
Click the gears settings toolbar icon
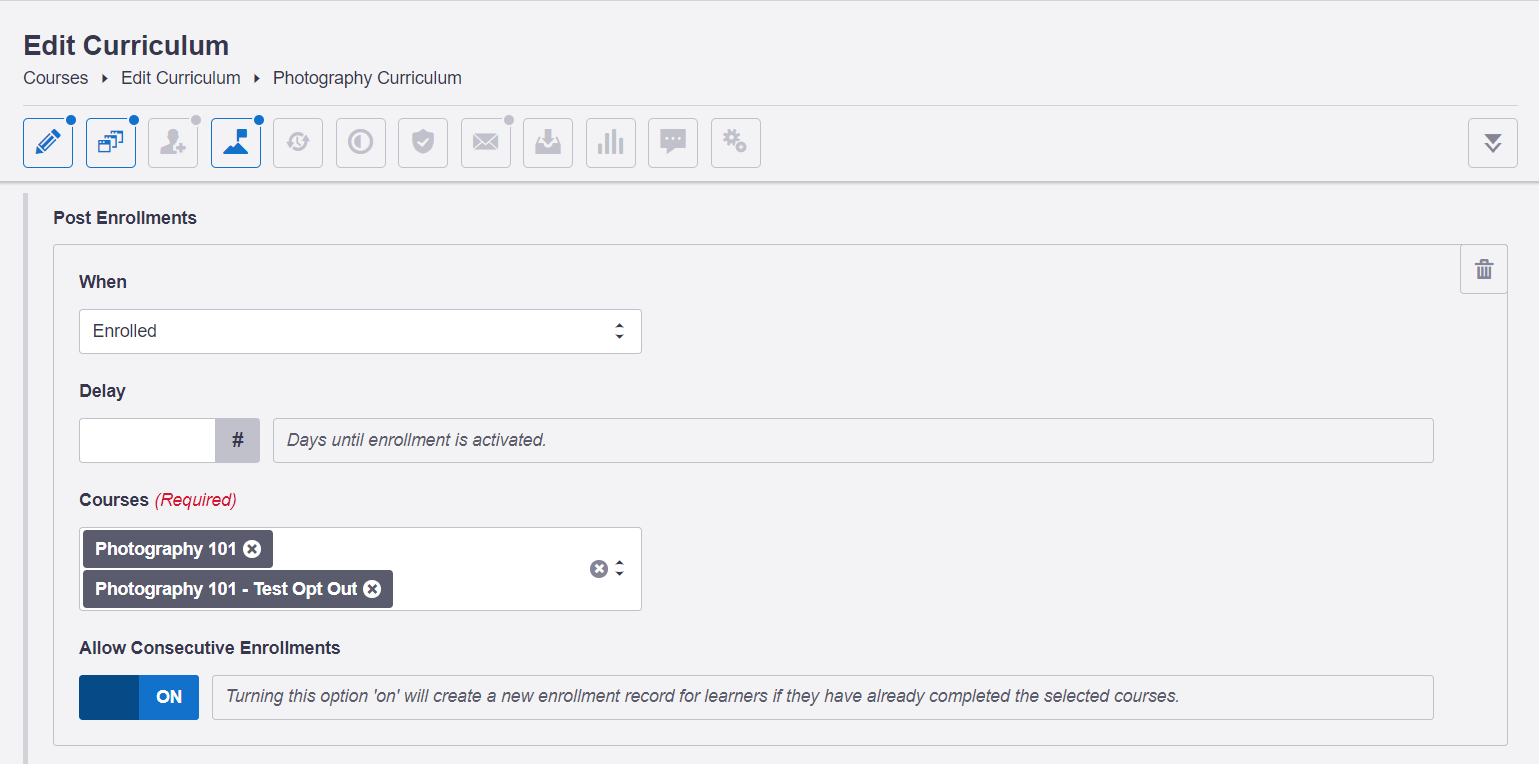pos(736,143)
